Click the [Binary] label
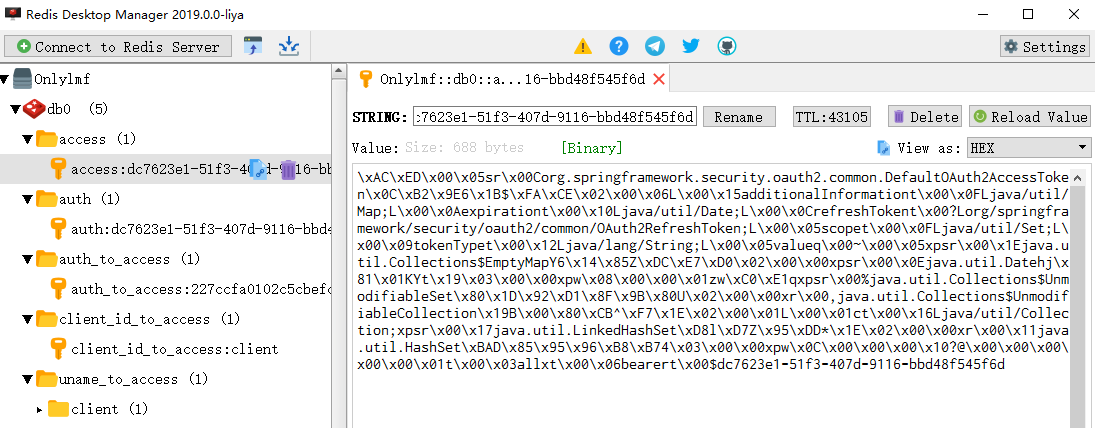The height and width of the screenshot is (428, 1095). [591, 148]
